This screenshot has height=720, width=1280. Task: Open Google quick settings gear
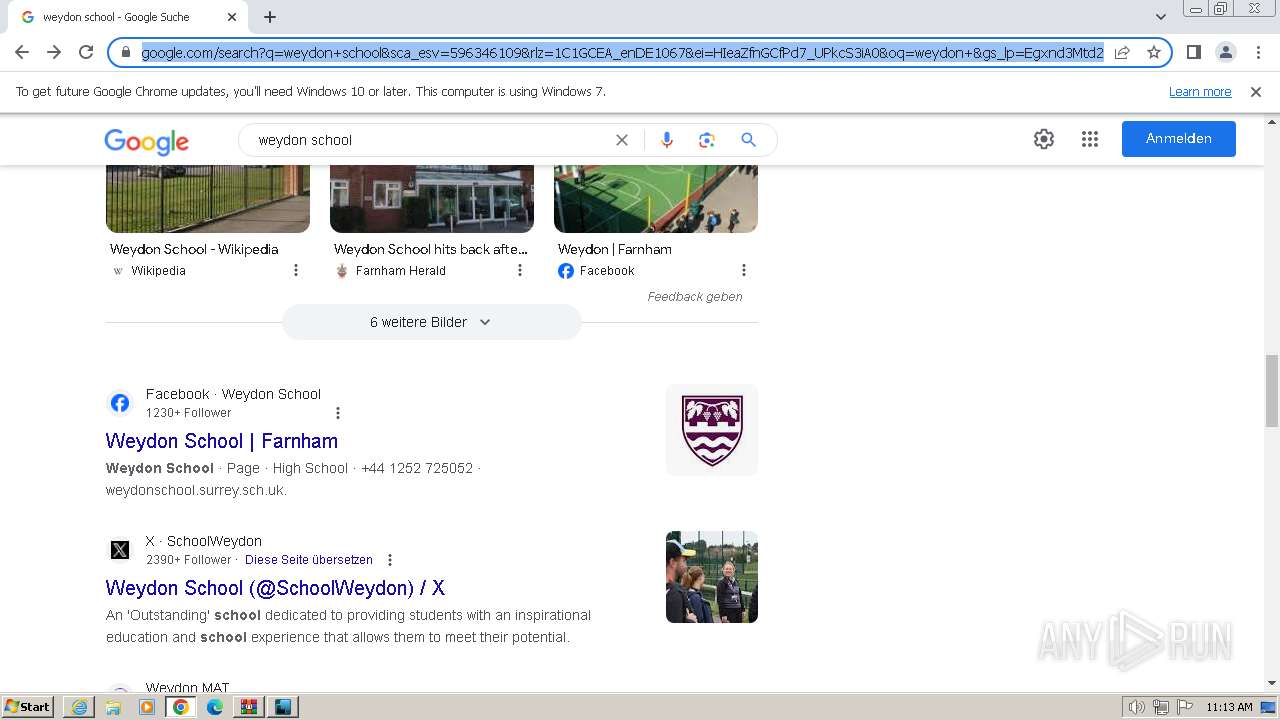[x=1044, y=139]
